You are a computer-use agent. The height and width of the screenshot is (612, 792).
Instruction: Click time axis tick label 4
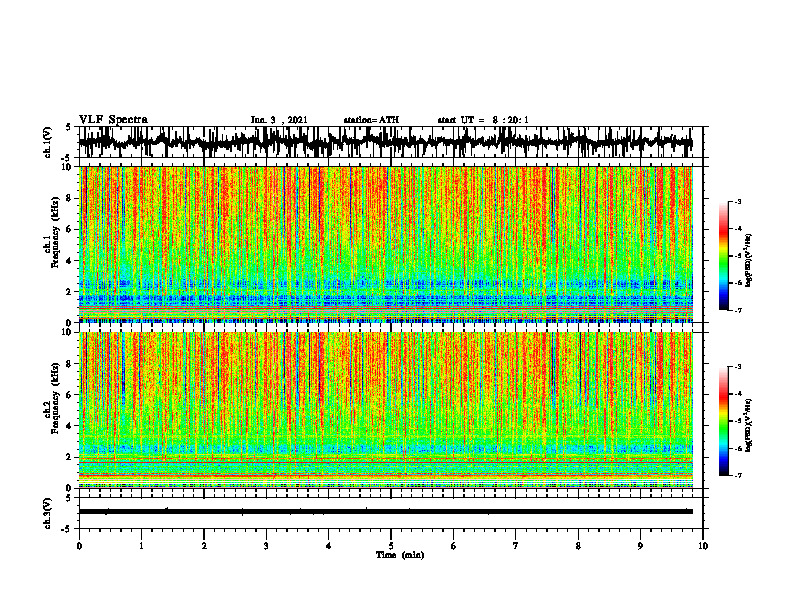pos(329,546)
